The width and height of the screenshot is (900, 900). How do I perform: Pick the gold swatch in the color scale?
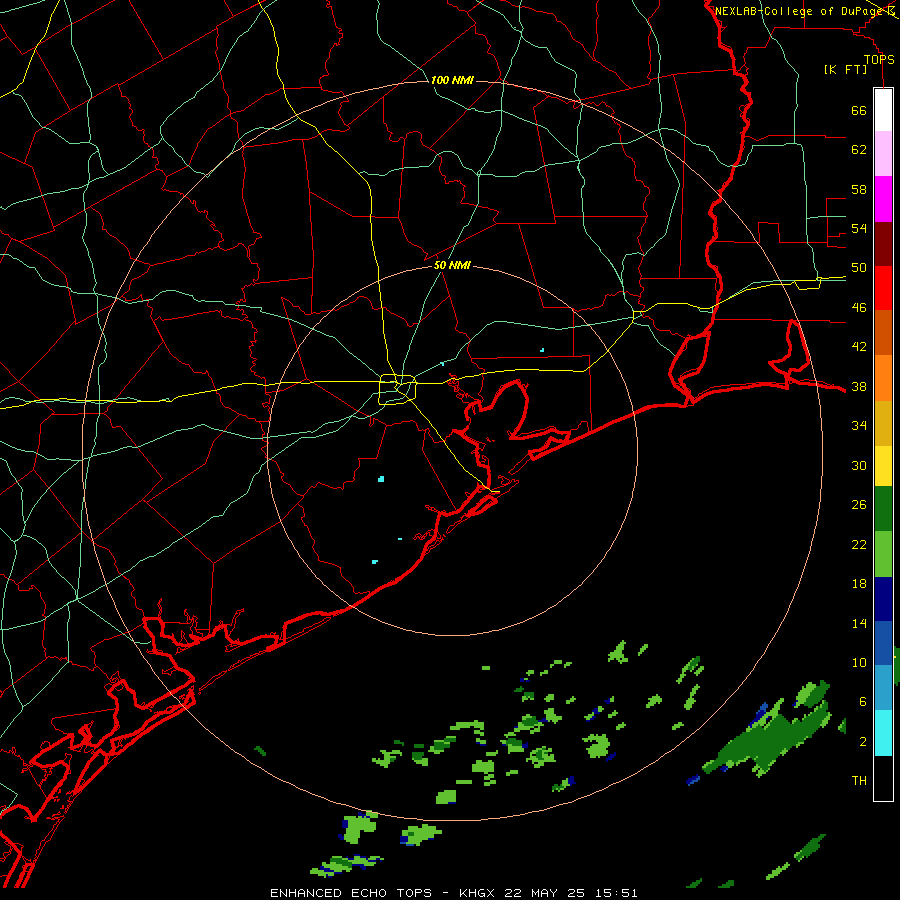click(x=883, y=423)
